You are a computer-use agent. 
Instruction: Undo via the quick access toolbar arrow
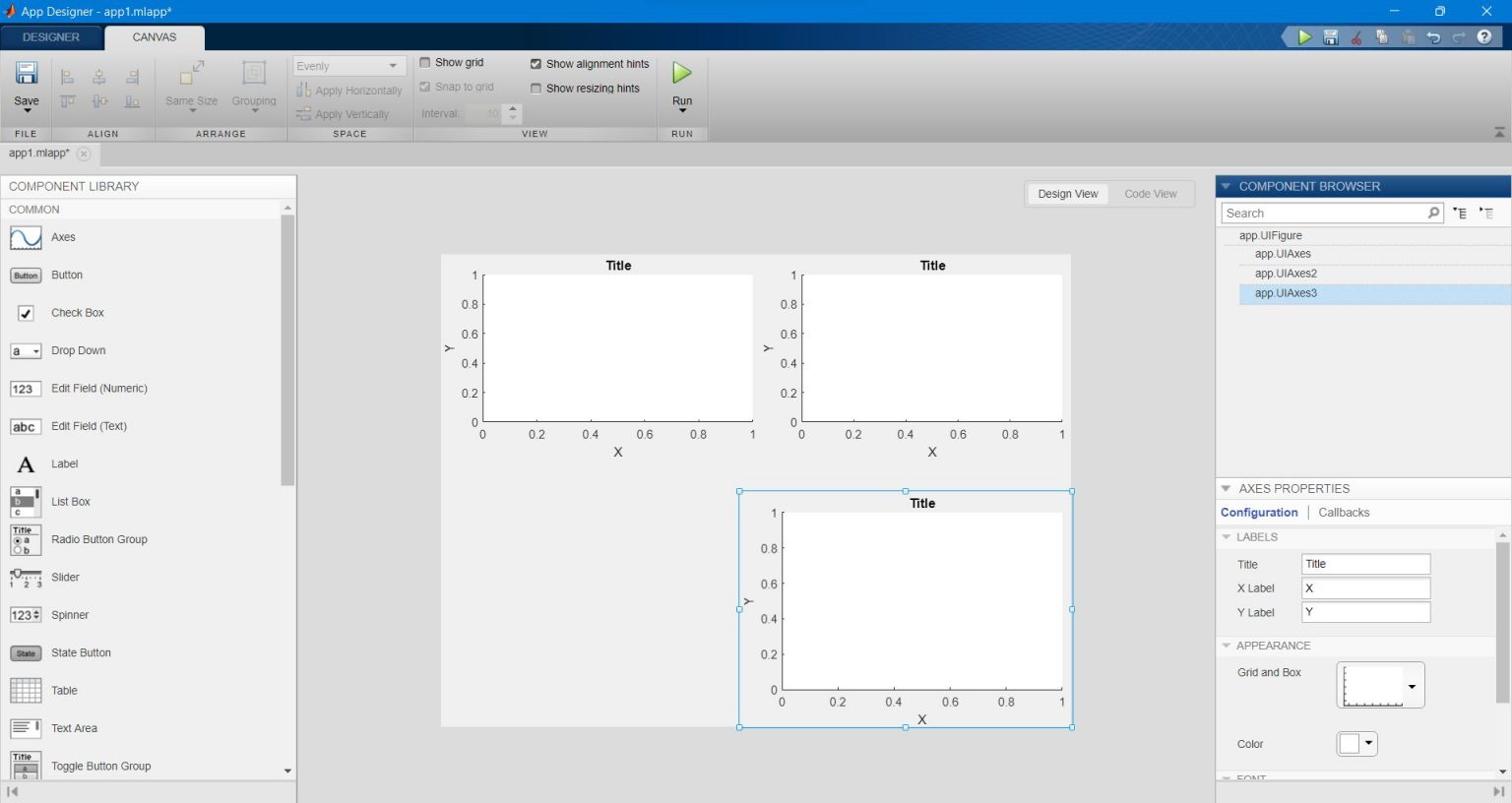1434,36
